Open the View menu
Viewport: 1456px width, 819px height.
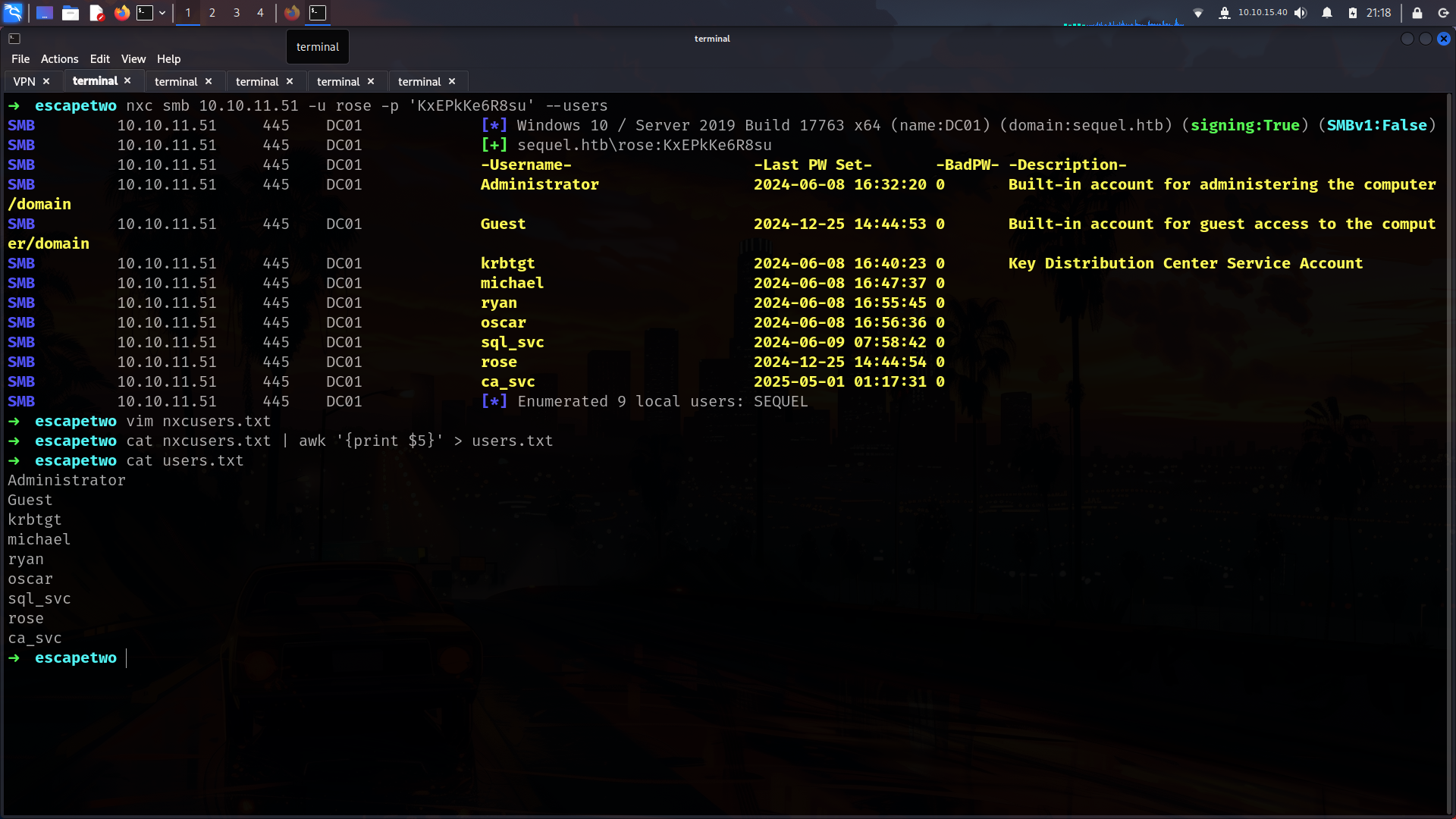(133, 58)
